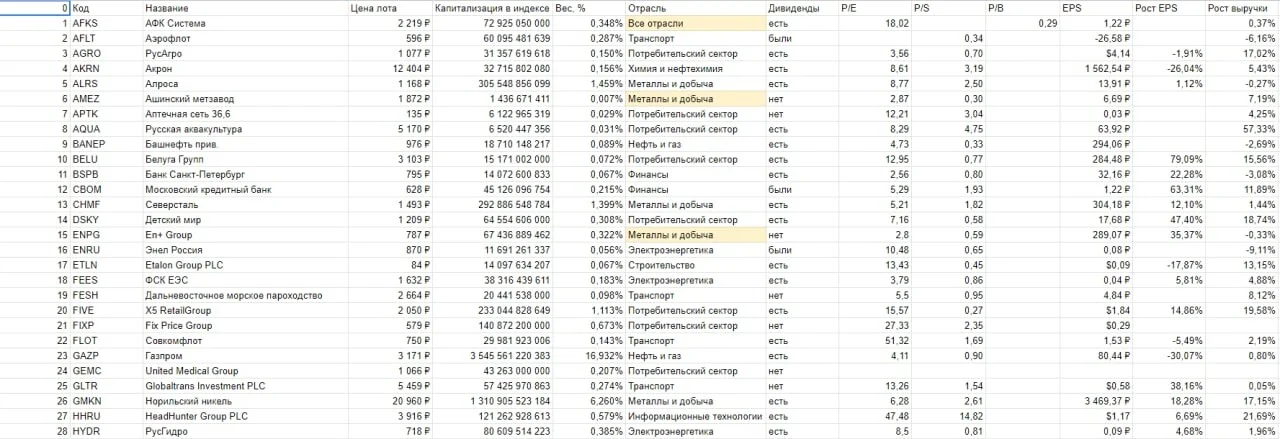Select the Отрасль column header
Viewport: 1280px width, 439px height.
tap(695, 7)
